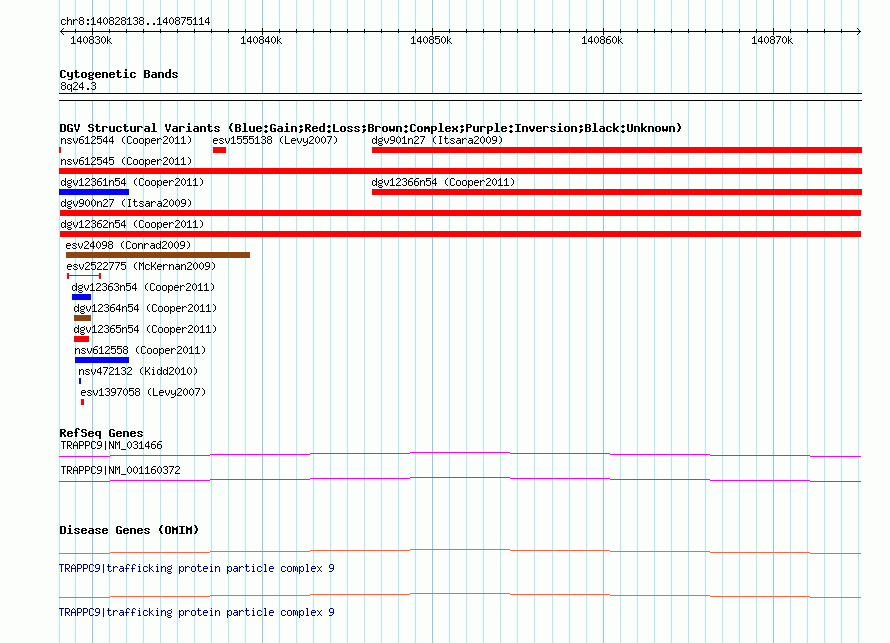The height and width of the screenshot is (643, 890).
Task: Click the 140860k ruler label
Action: pos(602,40)
